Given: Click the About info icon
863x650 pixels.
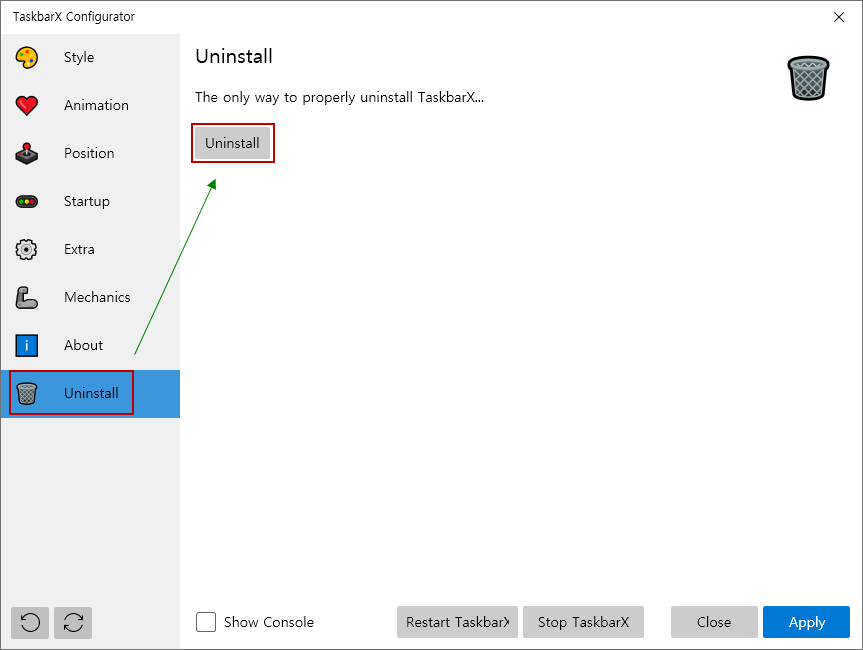Looking at the screenshot, I should (x=26, y=345).
